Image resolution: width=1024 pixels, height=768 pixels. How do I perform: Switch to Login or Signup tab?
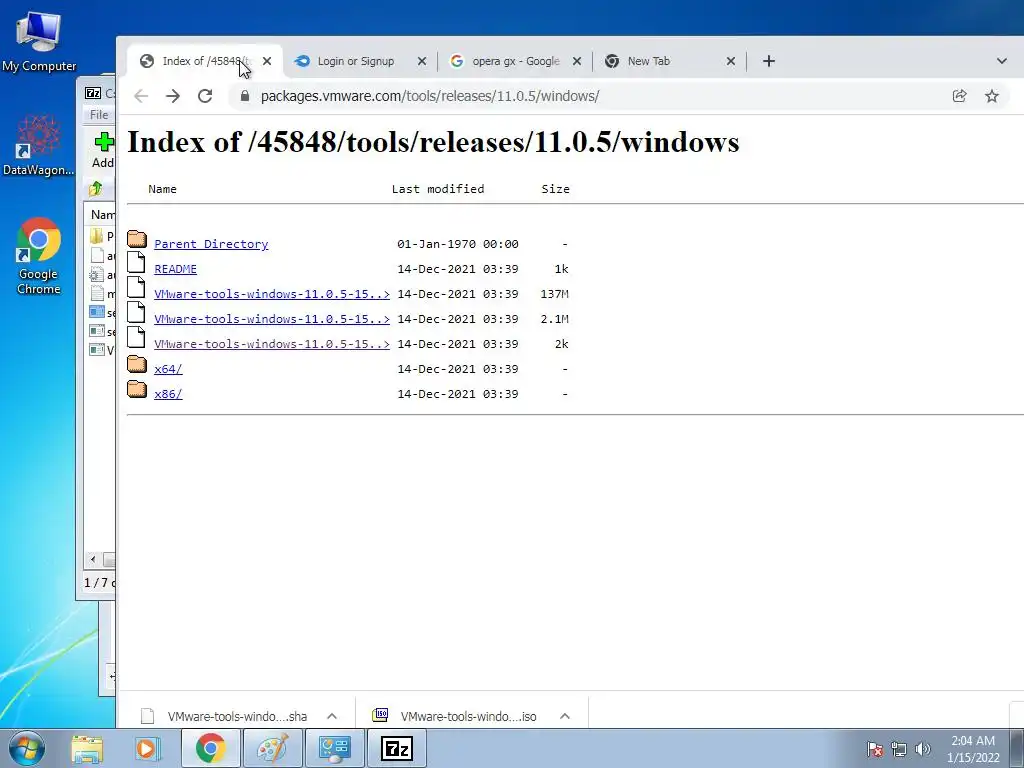coord(356,61)
